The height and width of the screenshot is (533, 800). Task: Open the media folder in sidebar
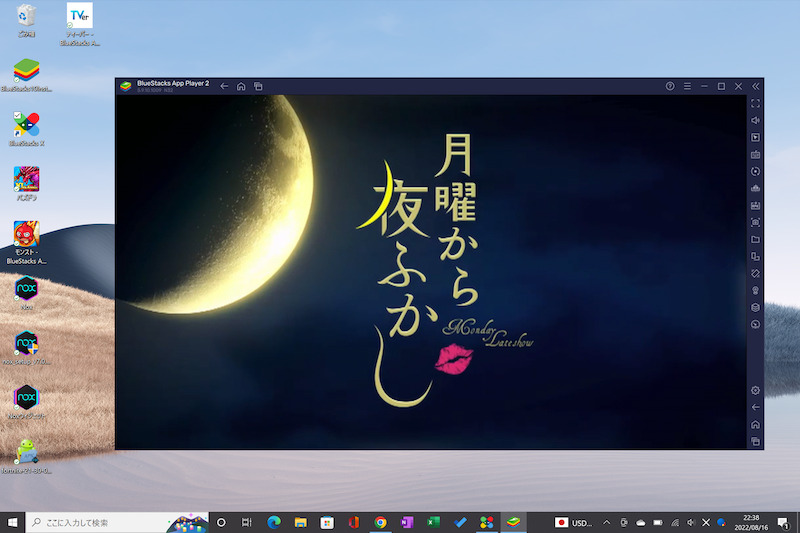[x=756, y=239]
